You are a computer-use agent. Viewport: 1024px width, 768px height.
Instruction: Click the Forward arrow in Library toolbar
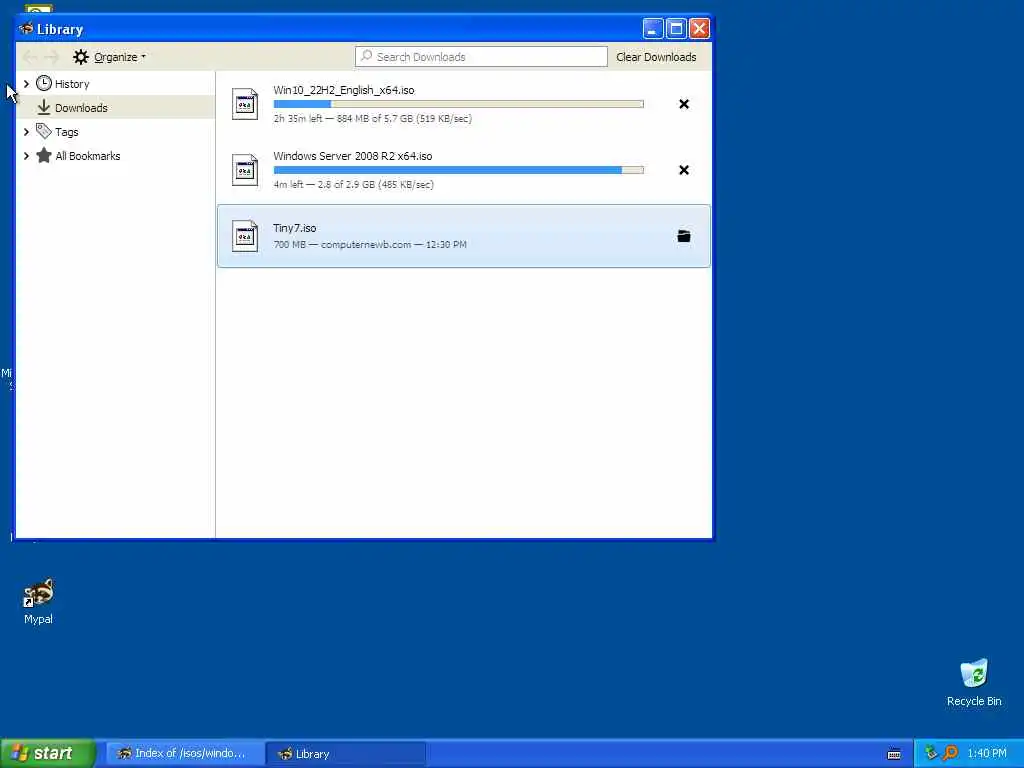click(x=52, y=57)
